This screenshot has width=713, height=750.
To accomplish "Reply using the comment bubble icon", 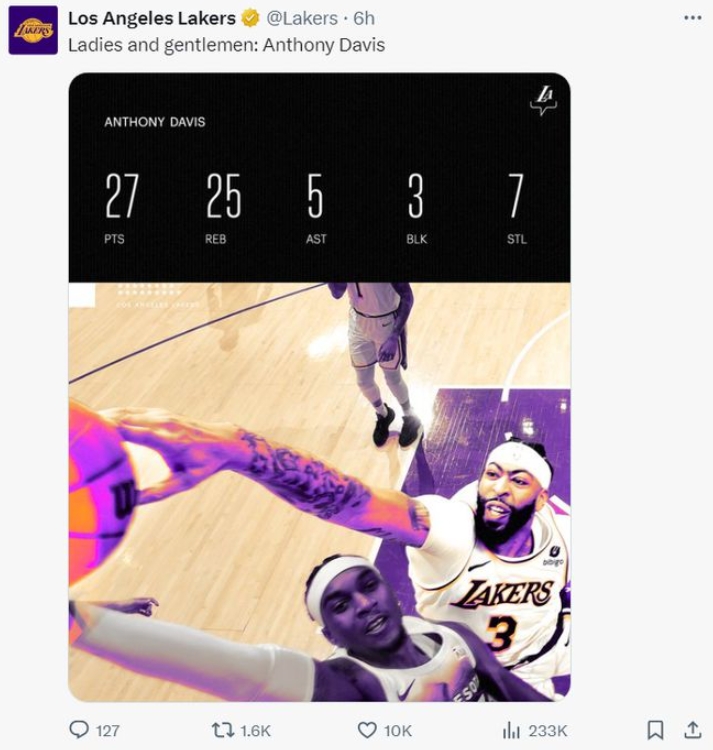I will [x=79, y=730].
